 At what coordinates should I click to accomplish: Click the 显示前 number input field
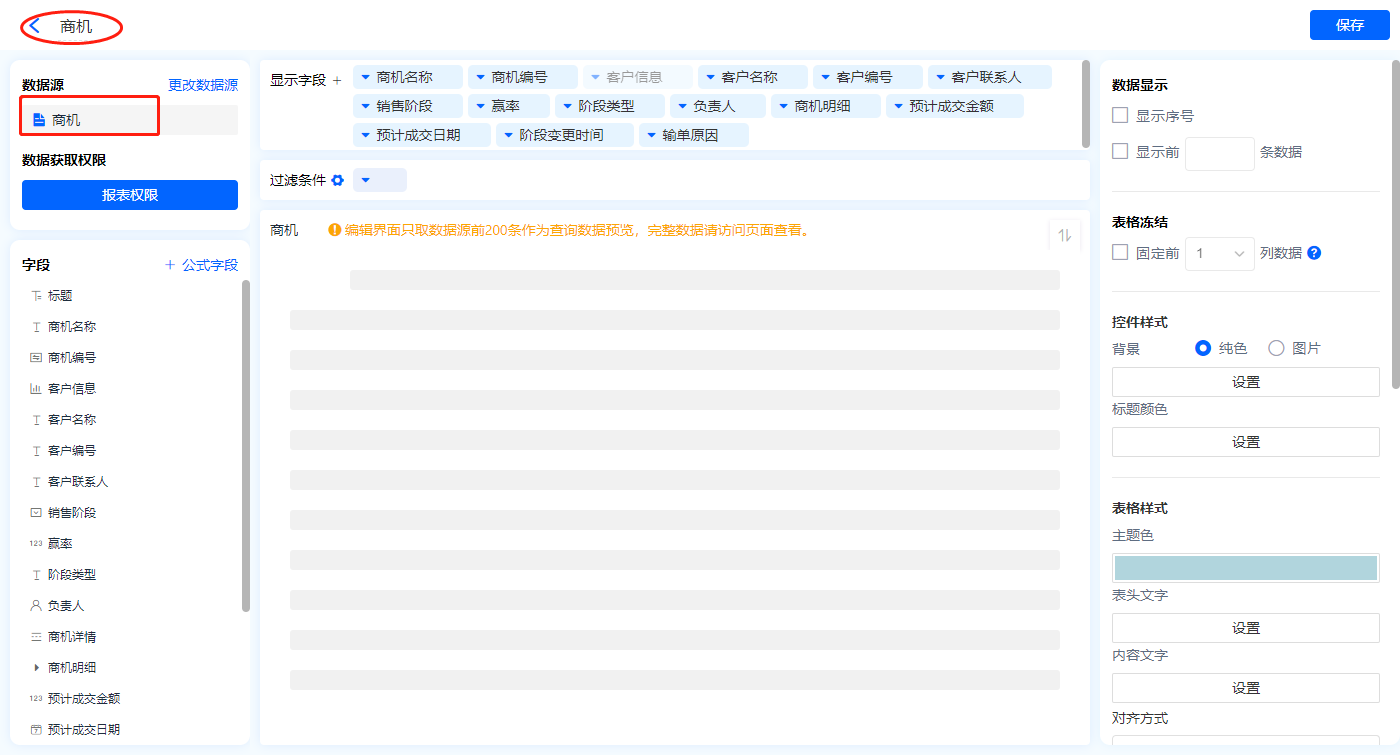pos(1219,153)
